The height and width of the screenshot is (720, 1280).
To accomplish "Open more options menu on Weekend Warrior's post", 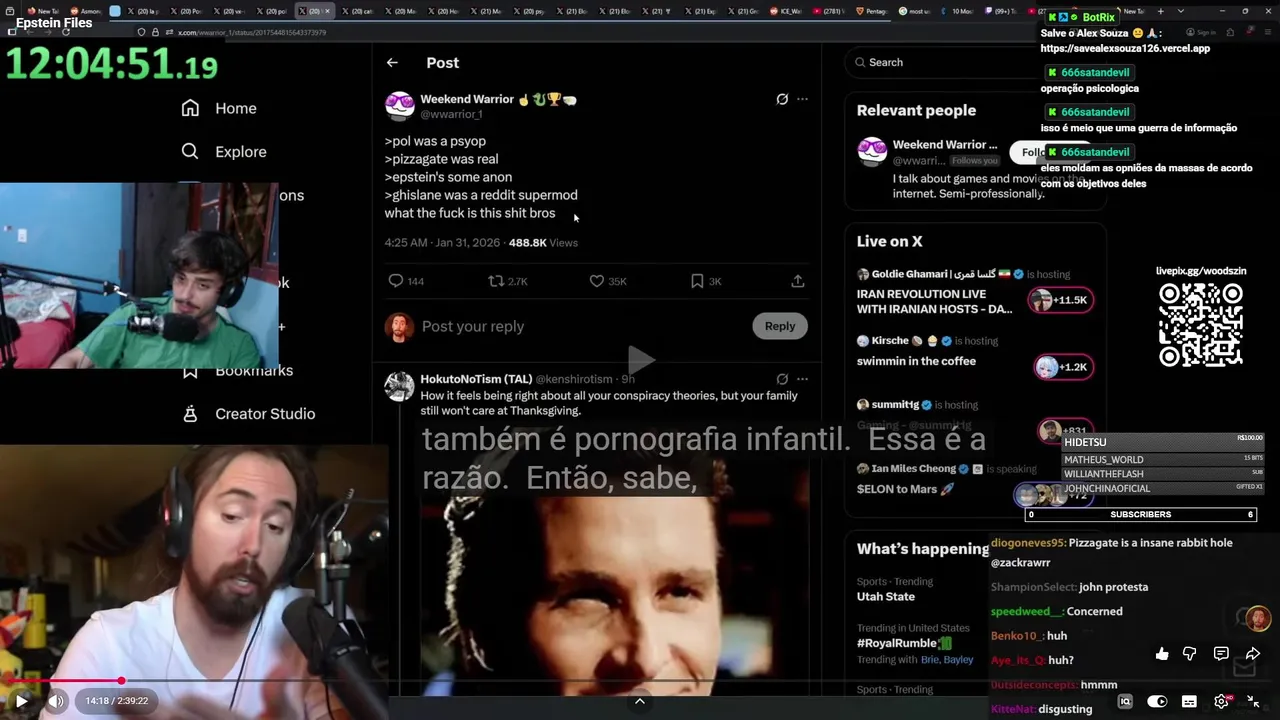I will pos(802,99).
